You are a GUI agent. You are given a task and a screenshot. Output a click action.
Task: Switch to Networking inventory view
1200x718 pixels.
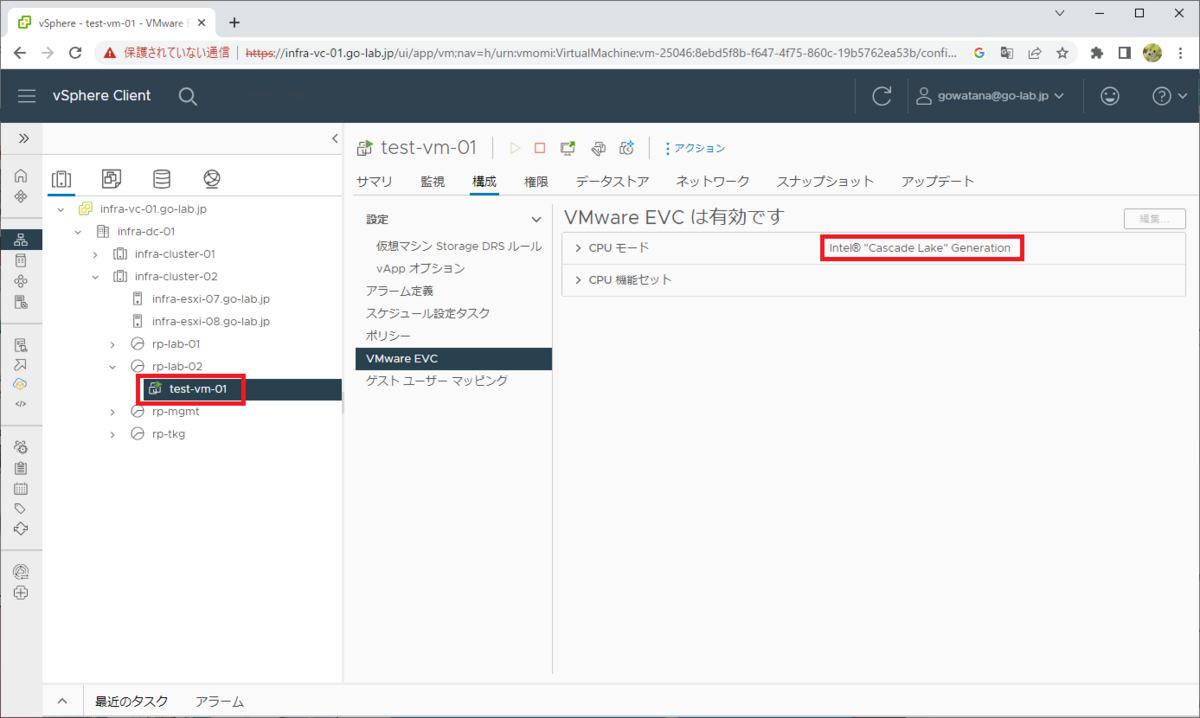211,179
